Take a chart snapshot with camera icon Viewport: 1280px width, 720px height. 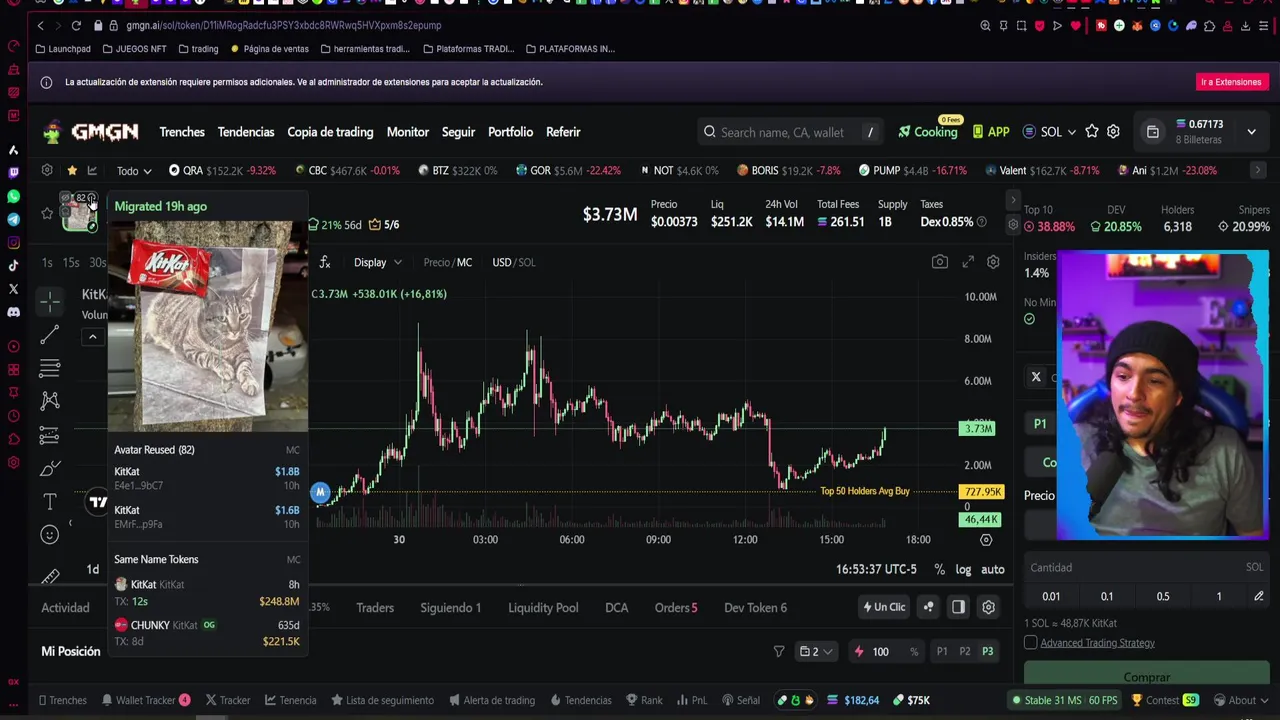click(x=940, y=262)
